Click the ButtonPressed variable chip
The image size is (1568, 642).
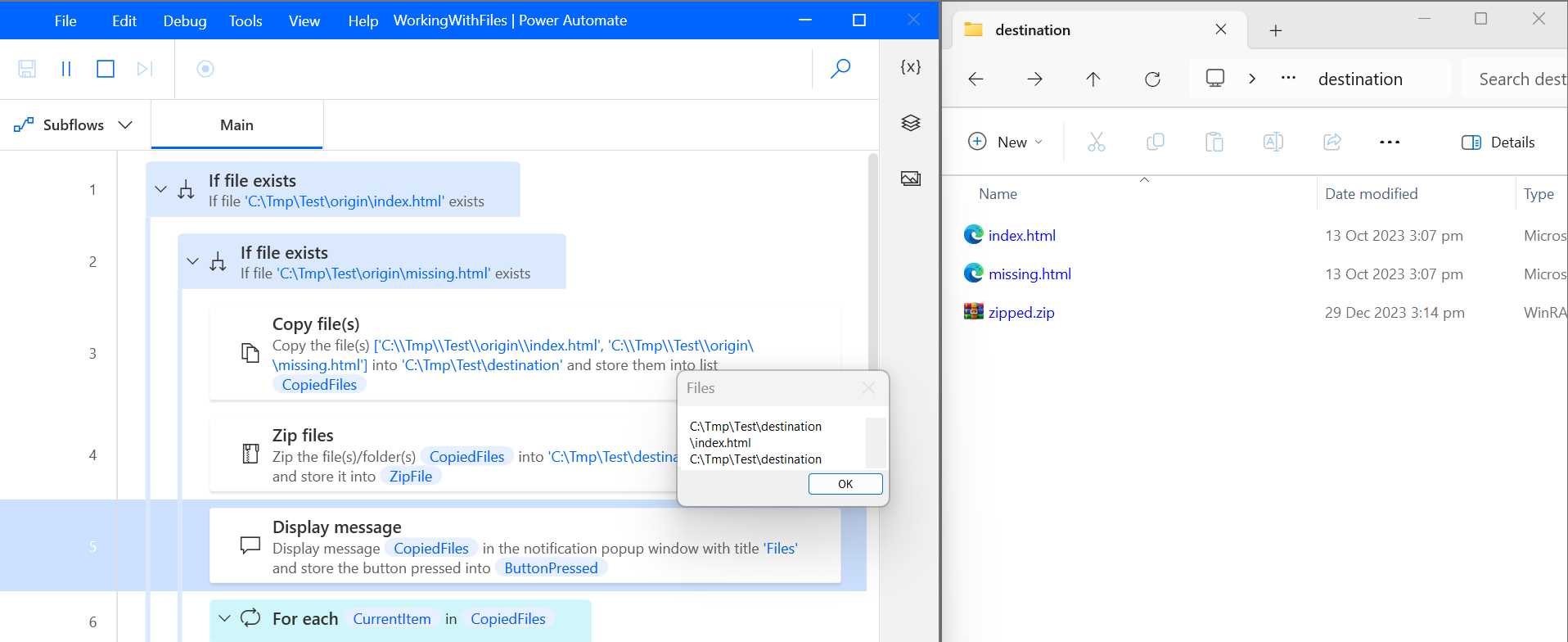coord(551,568)
